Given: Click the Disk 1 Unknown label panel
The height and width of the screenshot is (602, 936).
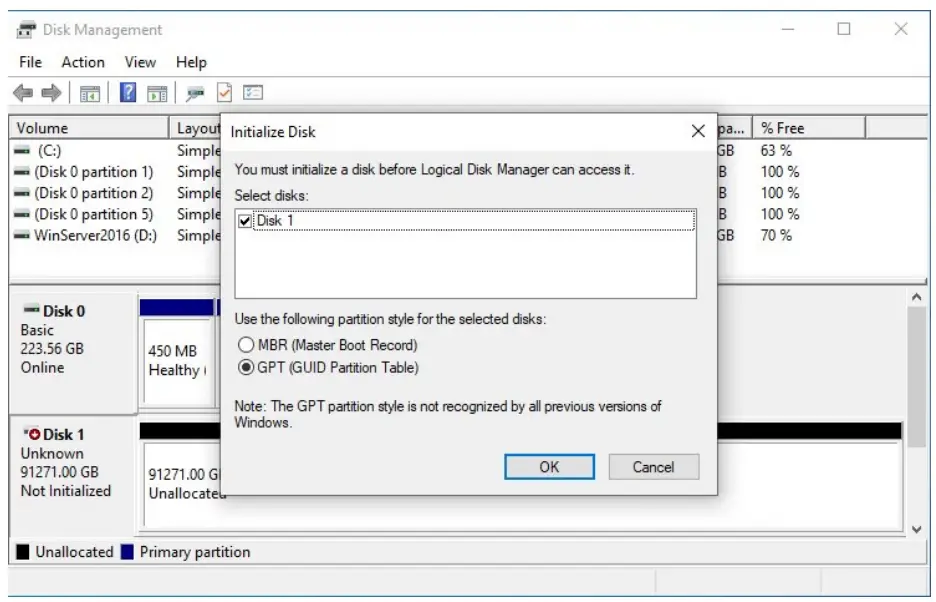Looking at the screenshot, I should coord(73,475).
